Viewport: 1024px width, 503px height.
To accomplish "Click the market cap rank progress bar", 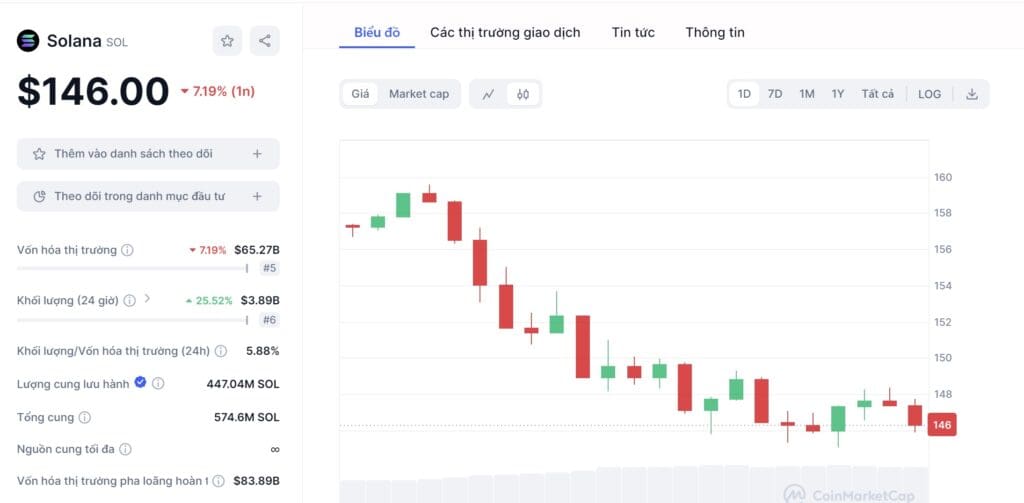I will click(133, 268).
